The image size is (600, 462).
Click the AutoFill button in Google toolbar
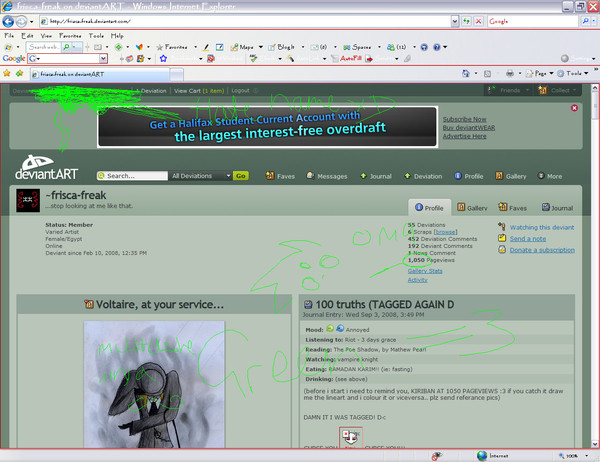[347, 59]
